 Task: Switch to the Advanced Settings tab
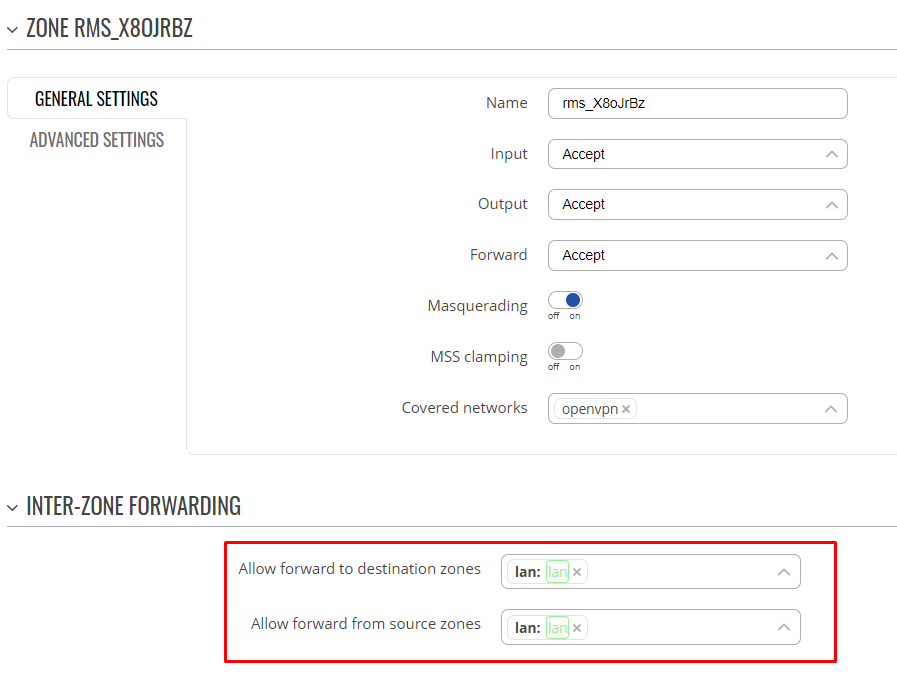coord(97,140)
